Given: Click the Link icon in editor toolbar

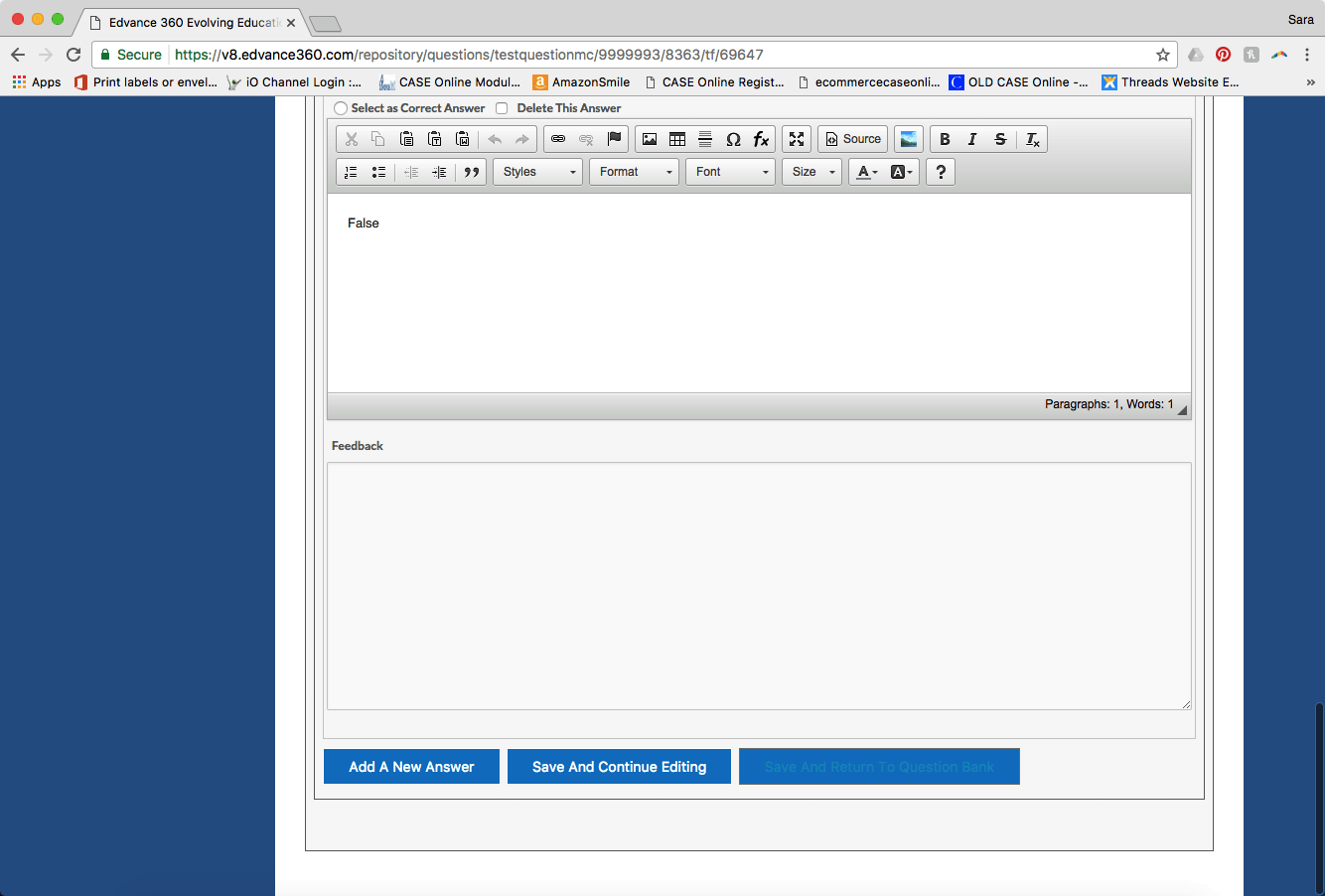Looking at the screenshot, I should [558, 139].
